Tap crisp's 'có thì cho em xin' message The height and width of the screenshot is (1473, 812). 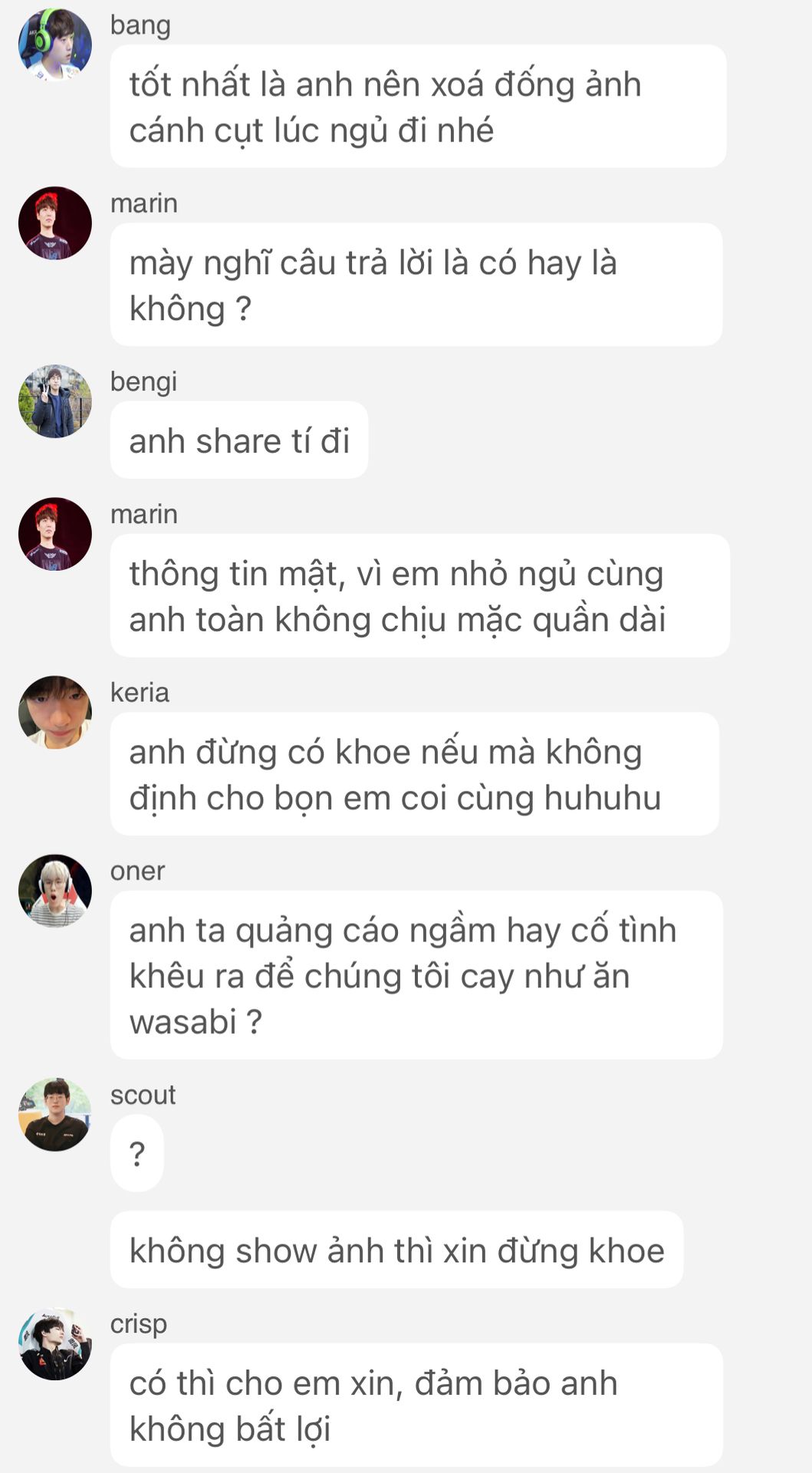(x=416, y=1405)
